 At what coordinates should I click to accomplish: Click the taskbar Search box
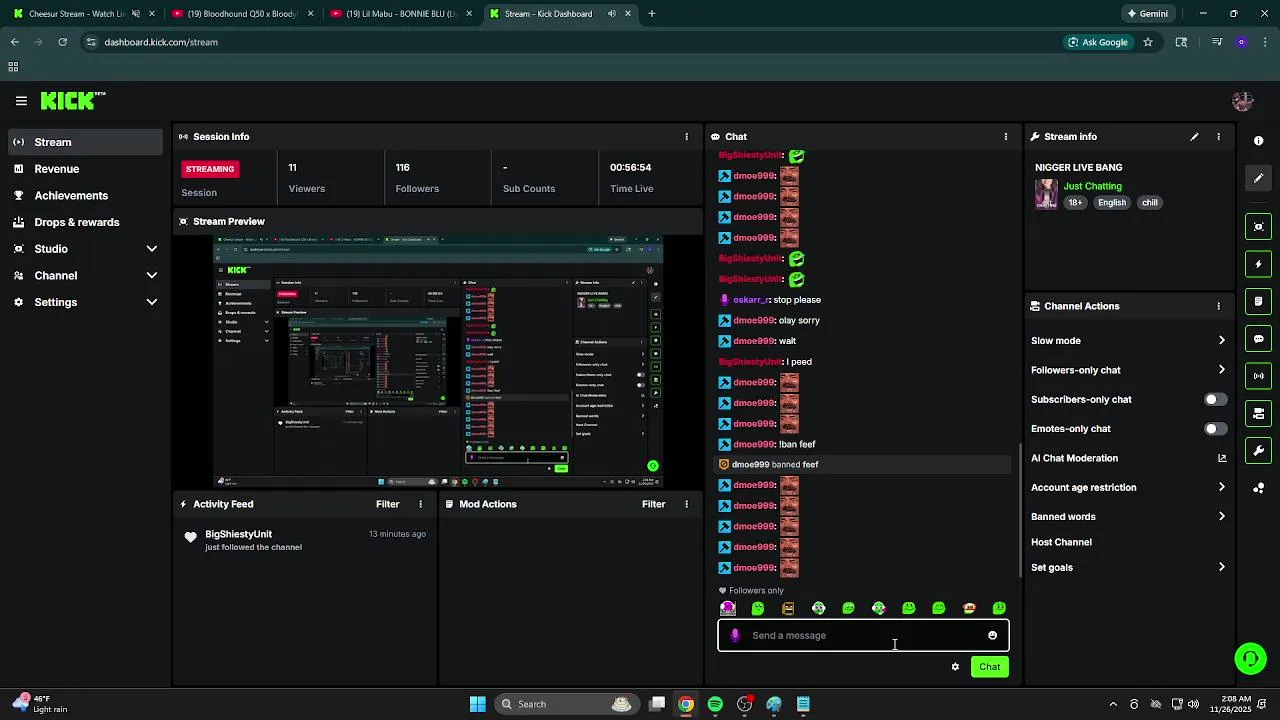[566, 704]
